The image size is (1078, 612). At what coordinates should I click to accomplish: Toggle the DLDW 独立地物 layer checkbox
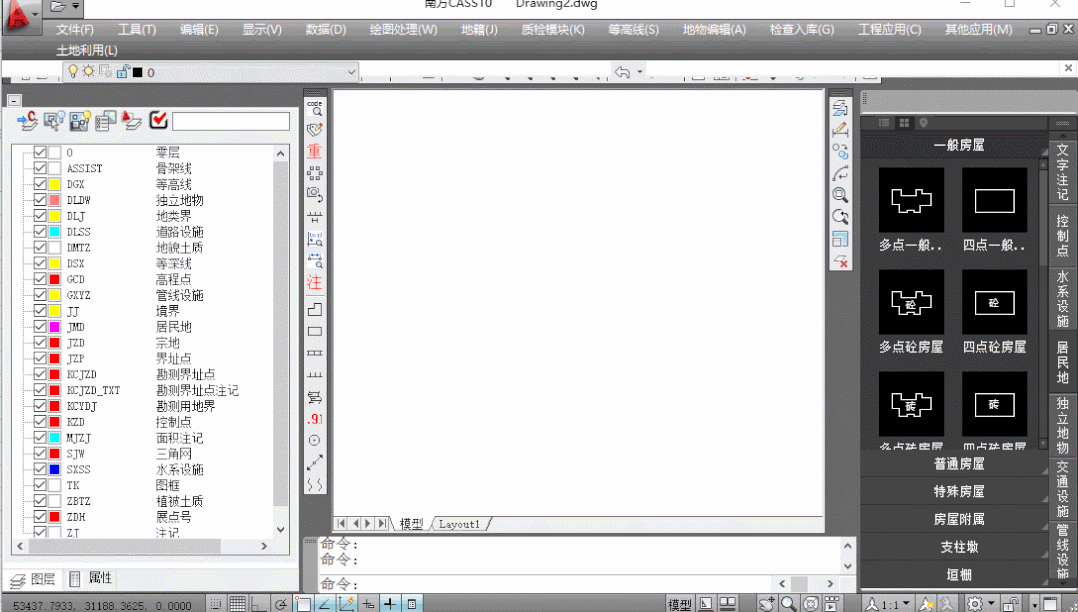[40, 199]
